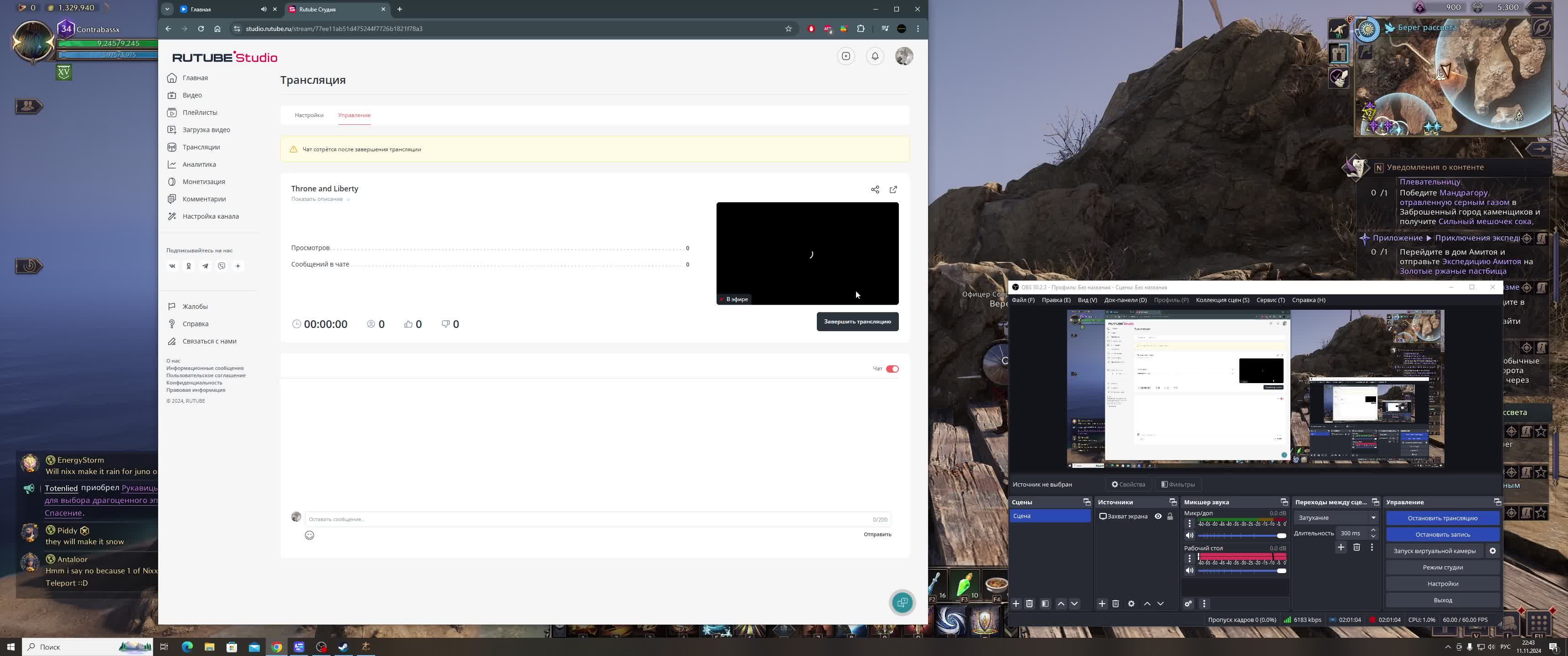Click Завершить трансляцию button
1568x656 pixels.
point(857,321)
